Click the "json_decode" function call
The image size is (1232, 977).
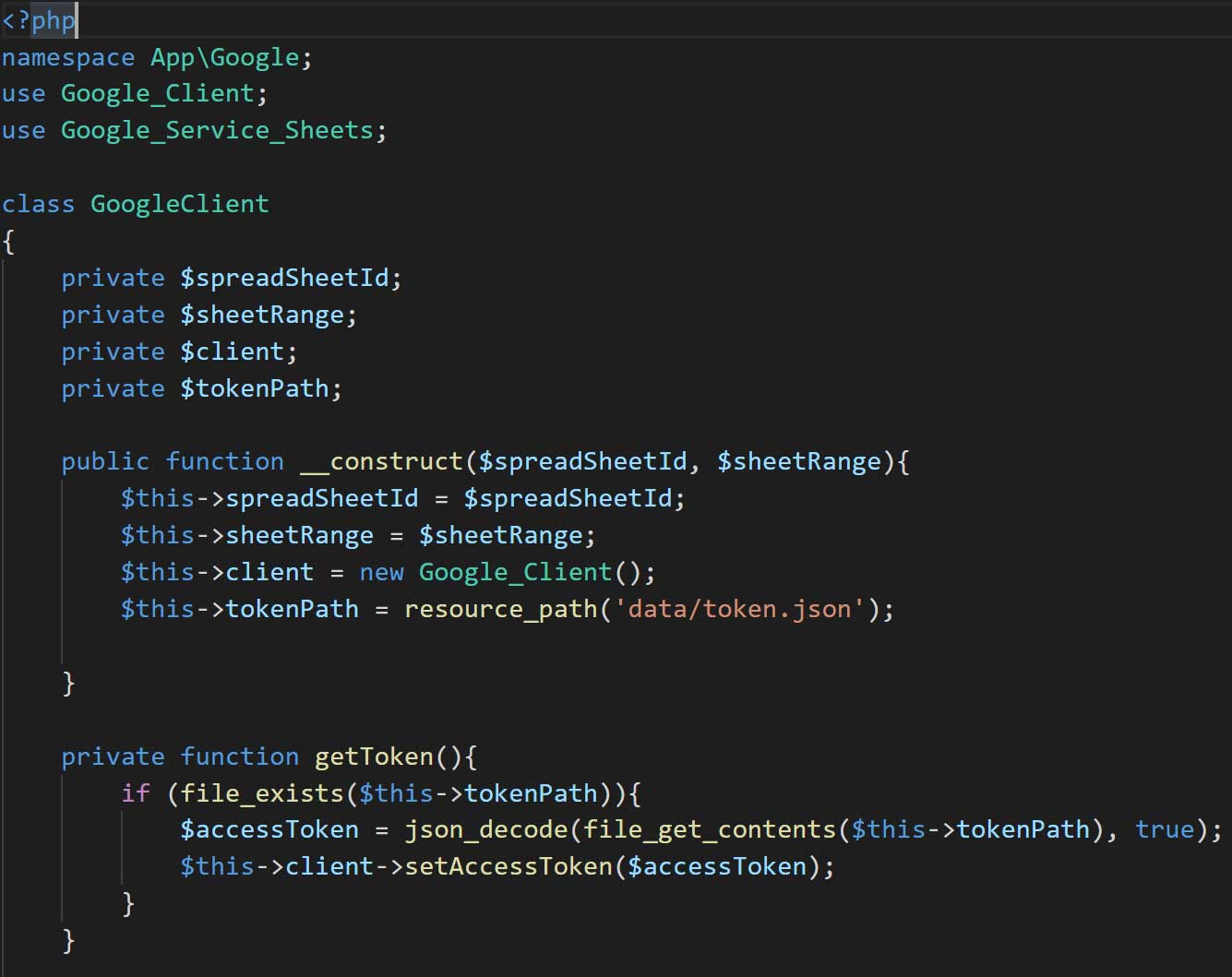tap(486, 829)
